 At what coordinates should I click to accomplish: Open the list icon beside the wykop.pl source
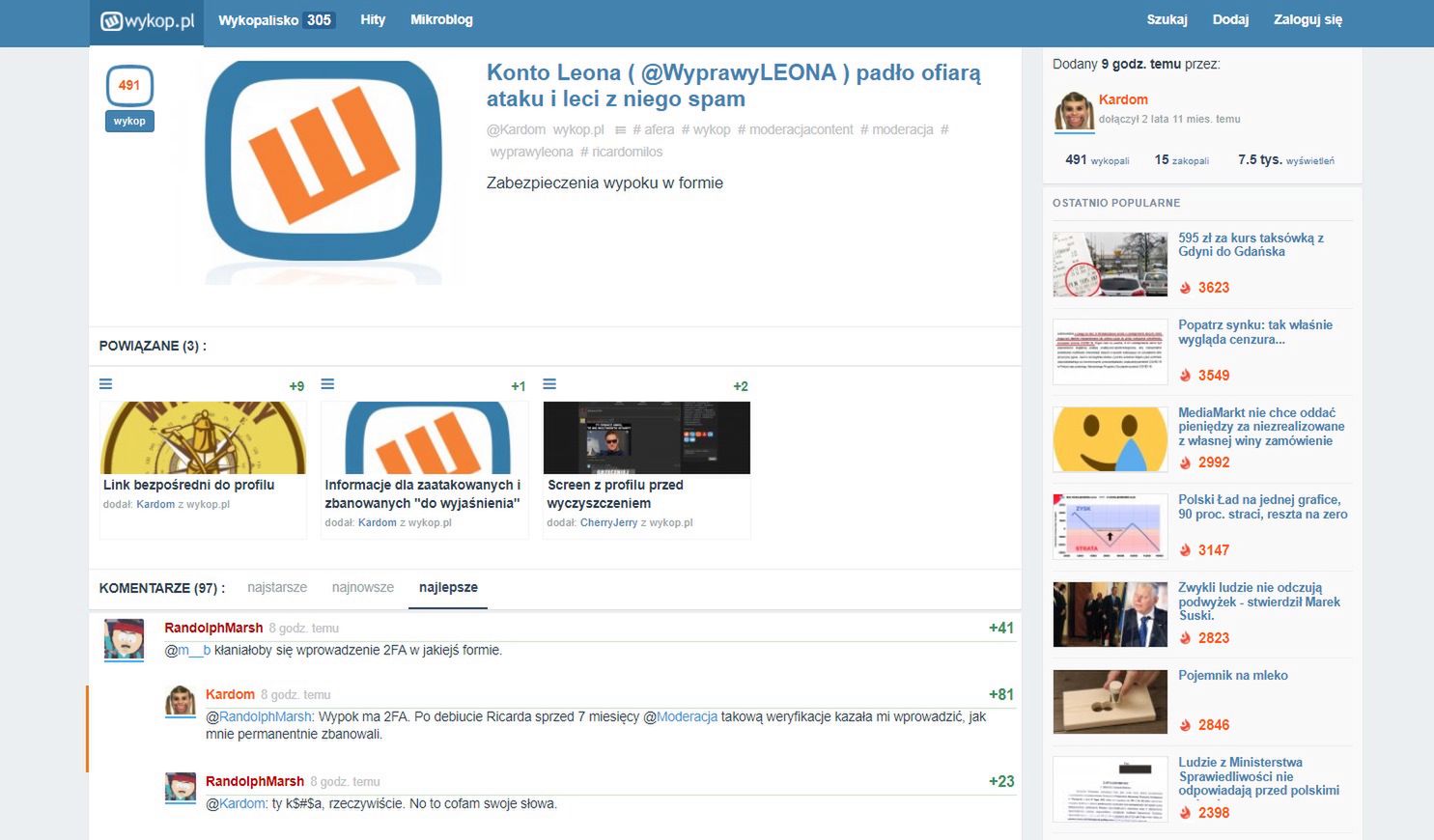point(621,129)
